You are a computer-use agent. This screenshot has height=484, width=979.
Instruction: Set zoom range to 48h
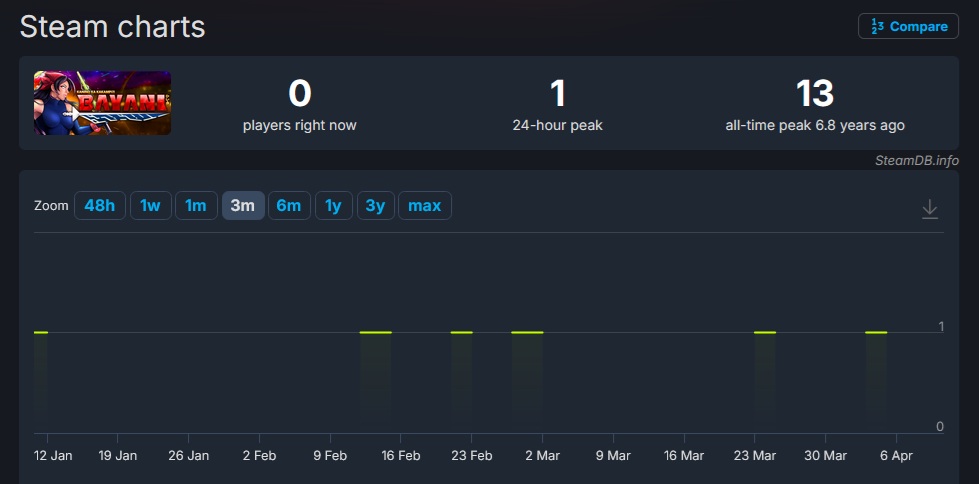(x=100, y=205)
